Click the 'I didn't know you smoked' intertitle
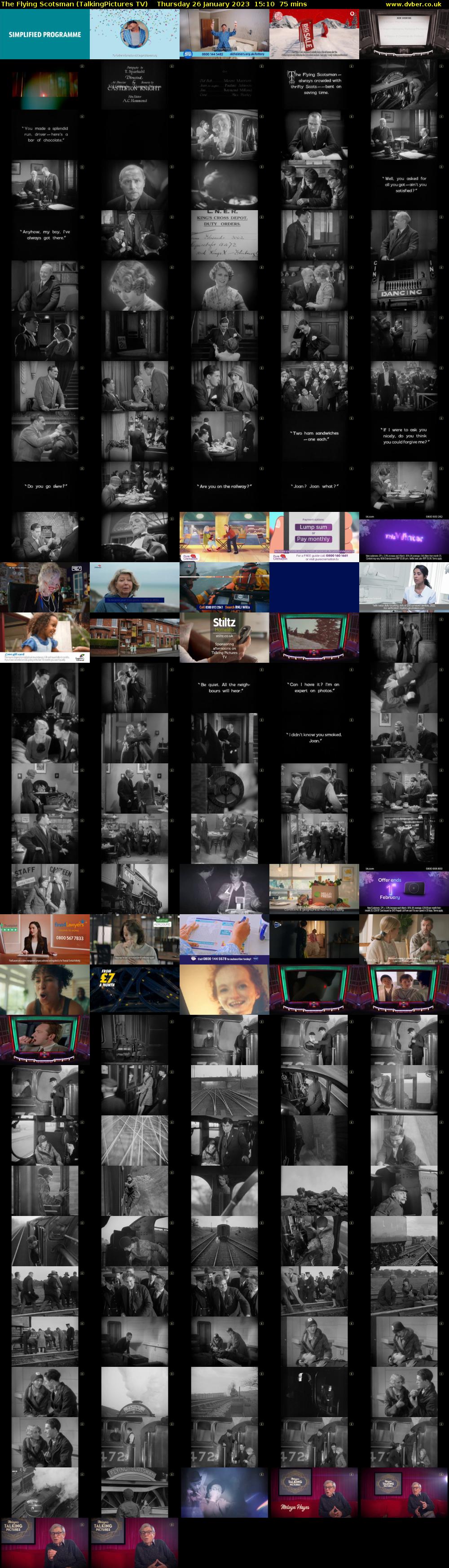 coord(314,738)
